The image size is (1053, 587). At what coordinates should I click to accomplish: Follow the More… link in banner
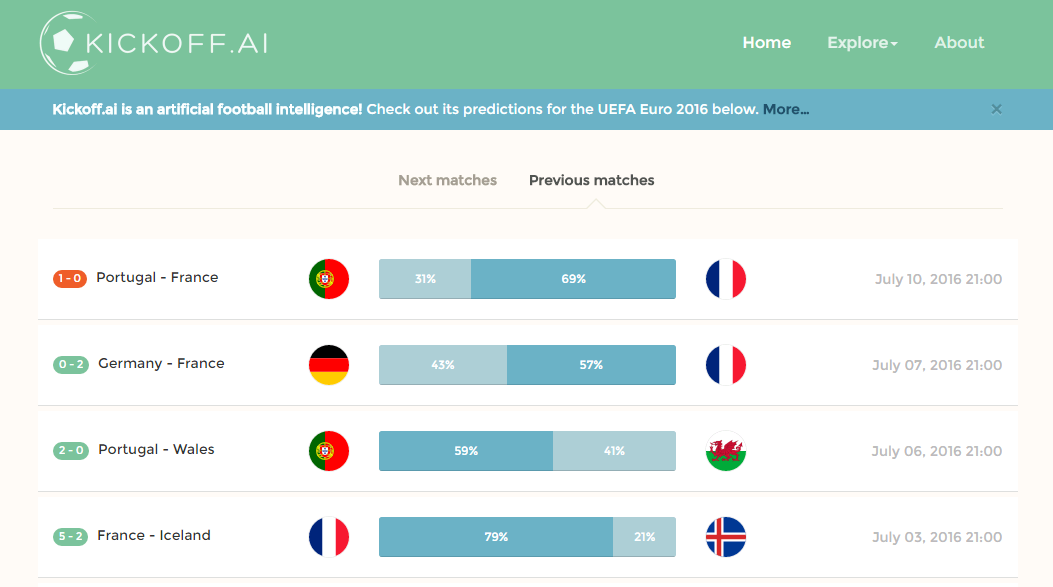pos(786,110)
